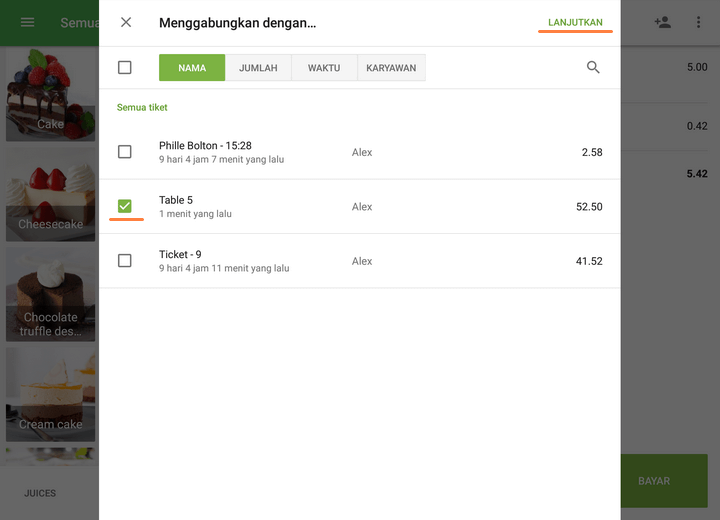Check the Phille Bolton ticket checkbox
Screen dimensions: 720x520
coord(125,152)
